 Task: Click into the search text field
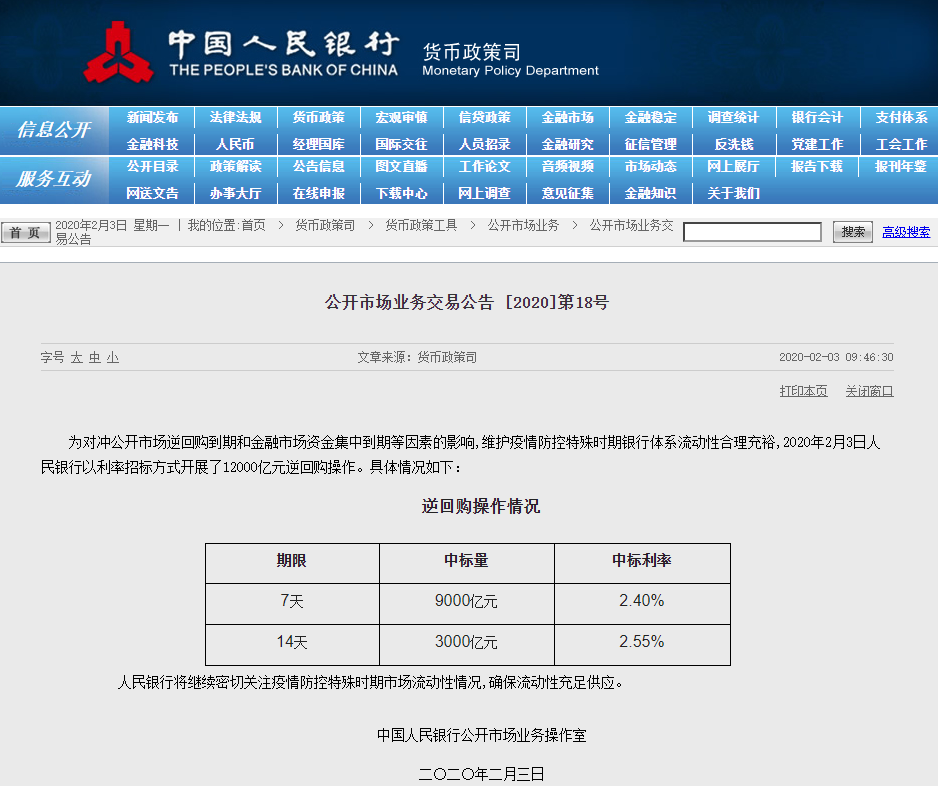coord(751,232)
